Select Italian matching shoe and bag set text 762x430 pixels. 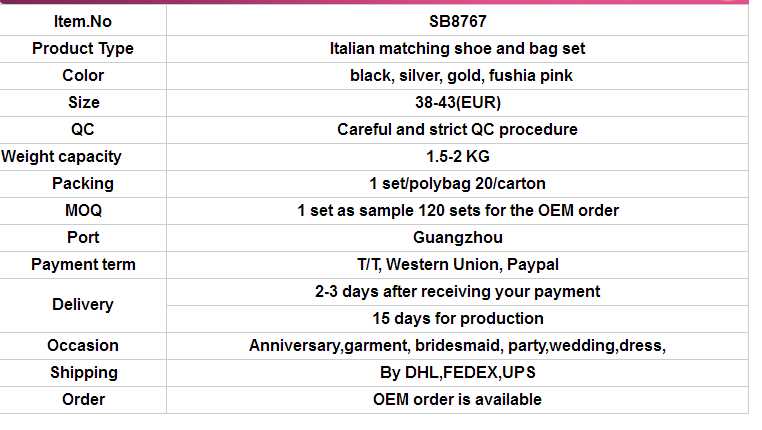point(457,48)
